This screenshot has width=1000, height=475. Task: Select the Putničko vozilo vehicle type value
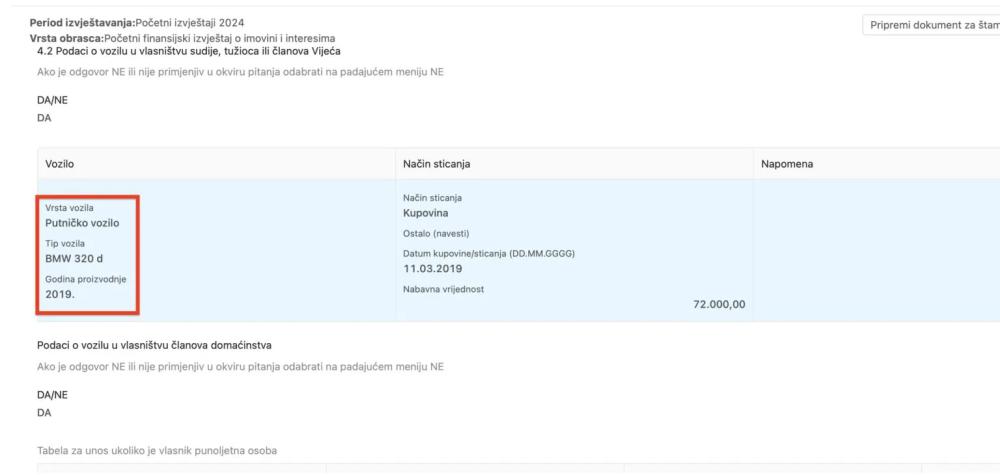83,223
